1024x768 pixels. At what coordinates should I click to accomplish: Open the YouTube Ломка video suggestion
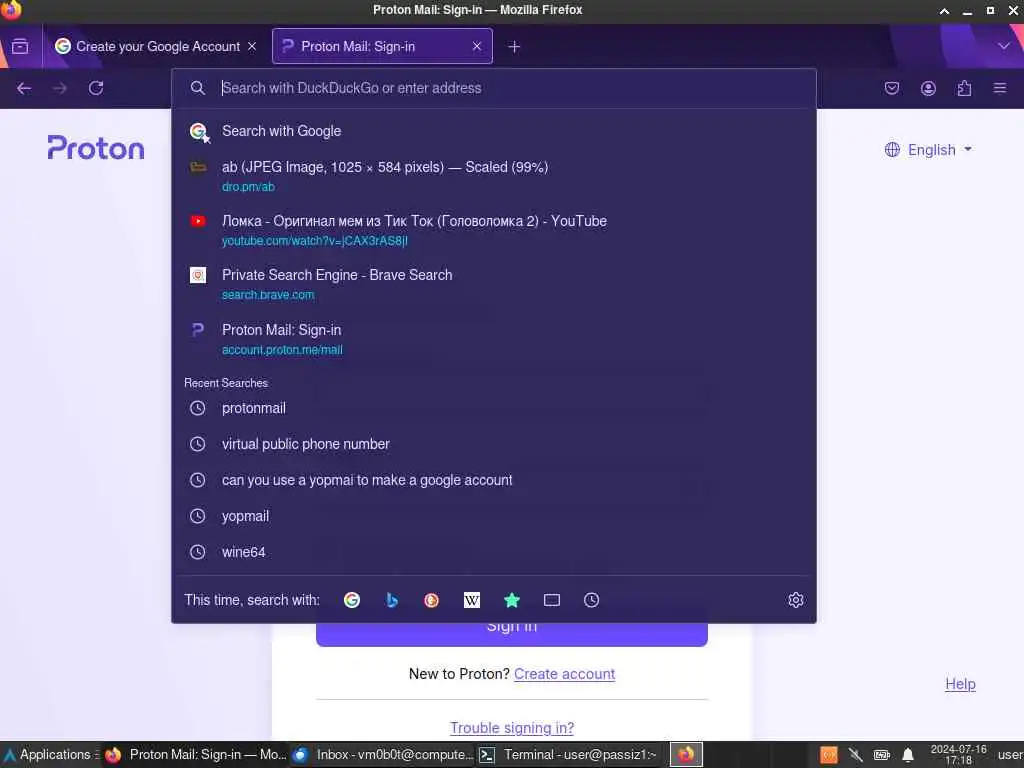click(494, 231)
